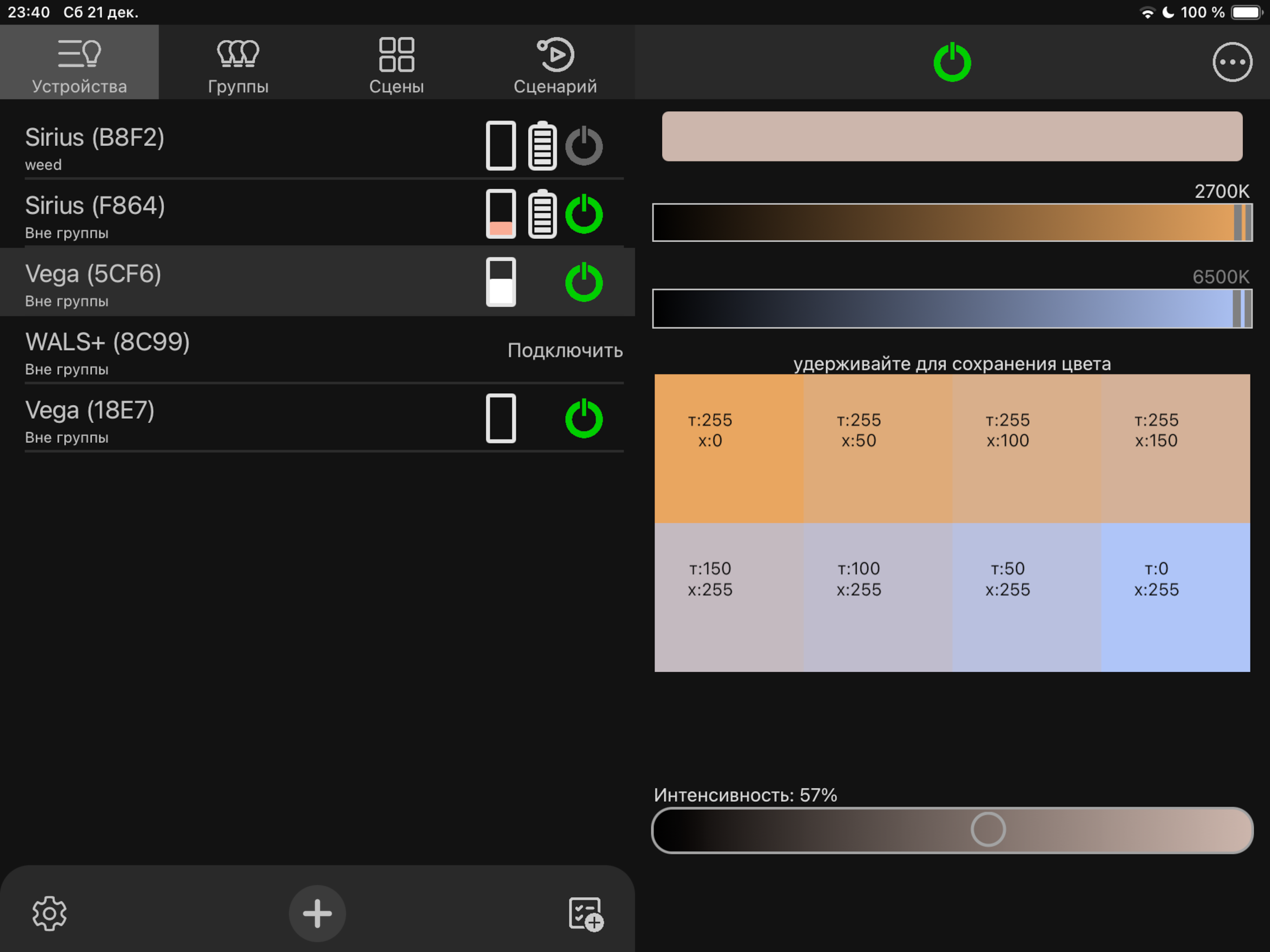The width and height of the screenshot is (1270, 952).
Task: Toggle the main green power button
Action: pos(952,61)
